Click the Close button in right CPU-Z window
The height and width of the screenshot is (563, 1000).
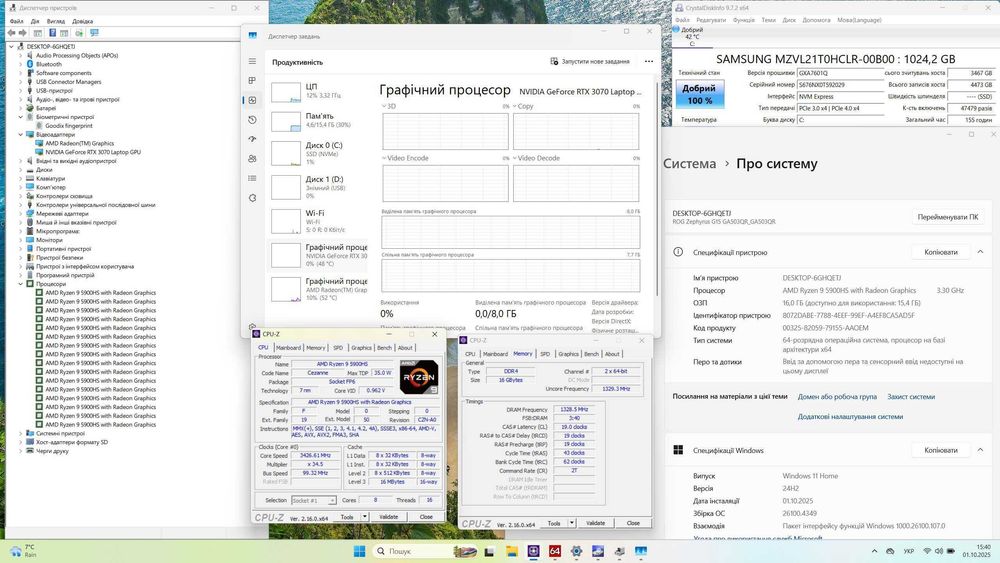[633, 523]
